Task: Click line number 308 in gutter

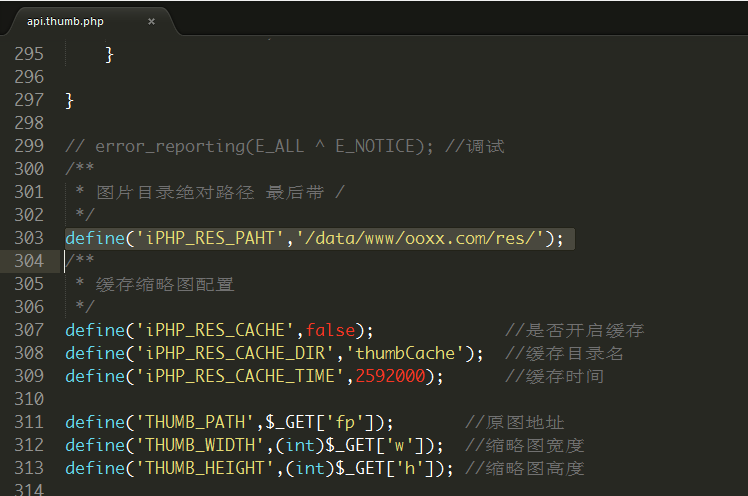Action: coord(29,353)
